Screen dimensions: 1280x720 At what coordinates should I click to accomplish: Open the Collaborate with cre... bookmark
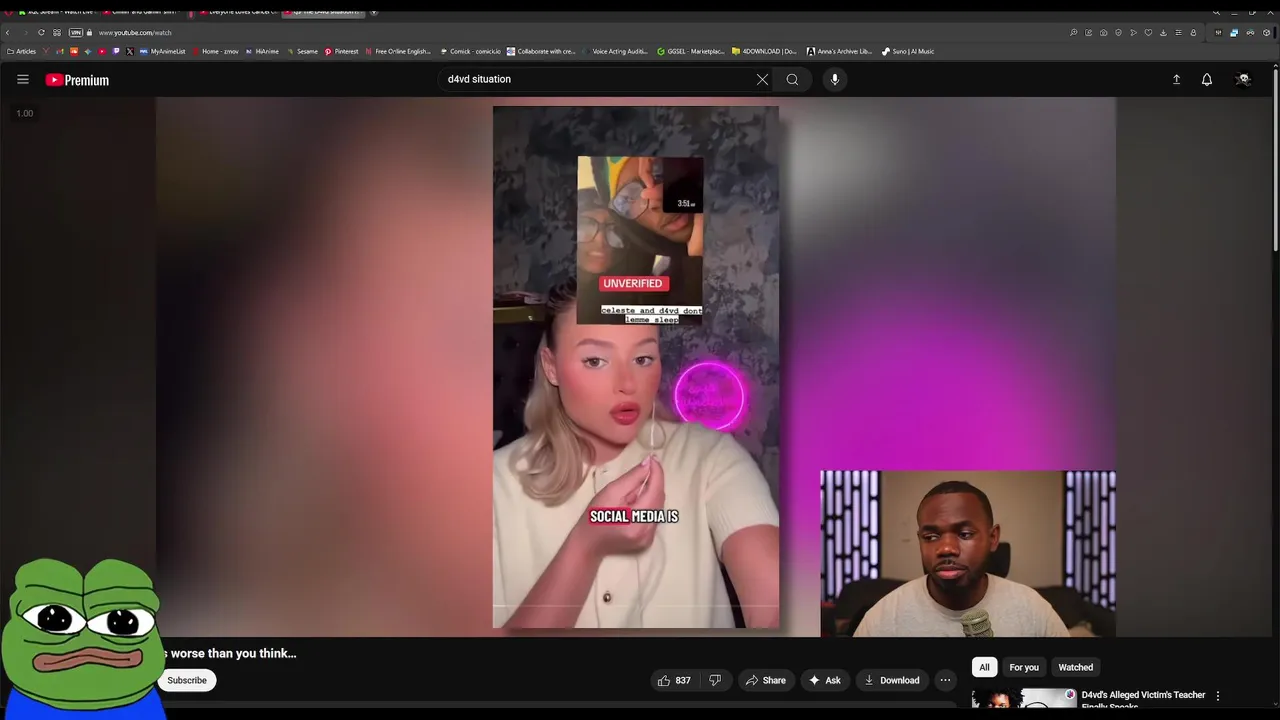[541, 51]
